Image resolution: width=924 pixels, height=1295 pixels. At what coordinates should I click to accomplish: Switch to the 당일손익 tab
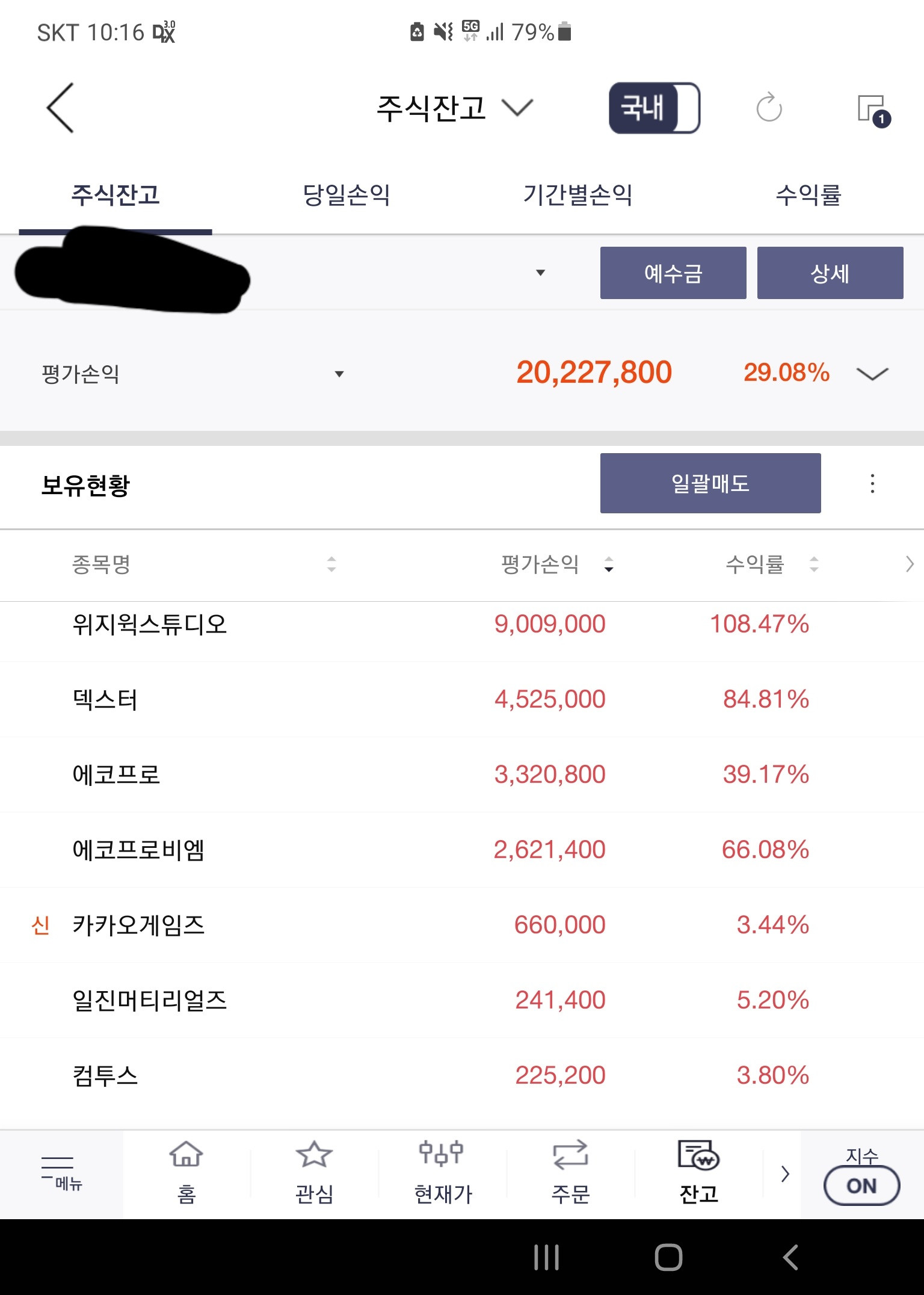(346, 195)
